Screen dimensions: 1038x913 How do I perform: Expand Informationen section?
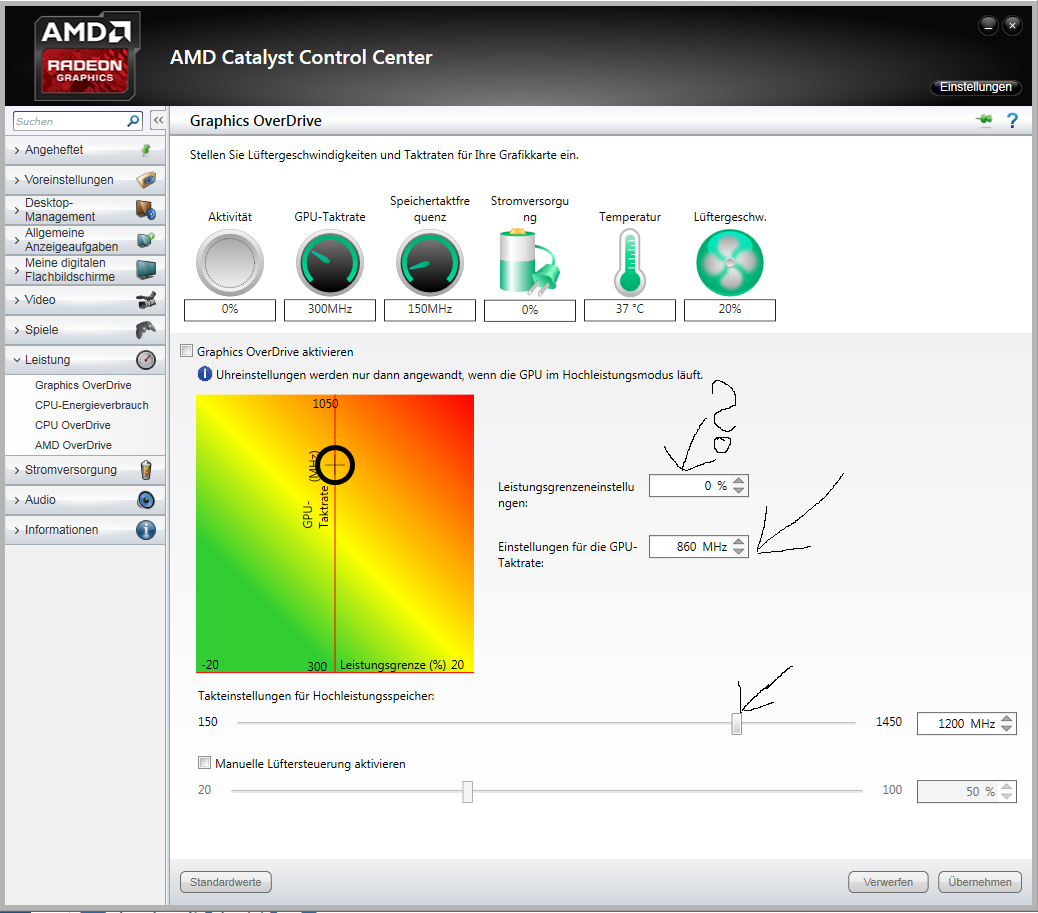click(x=85, y=530)
